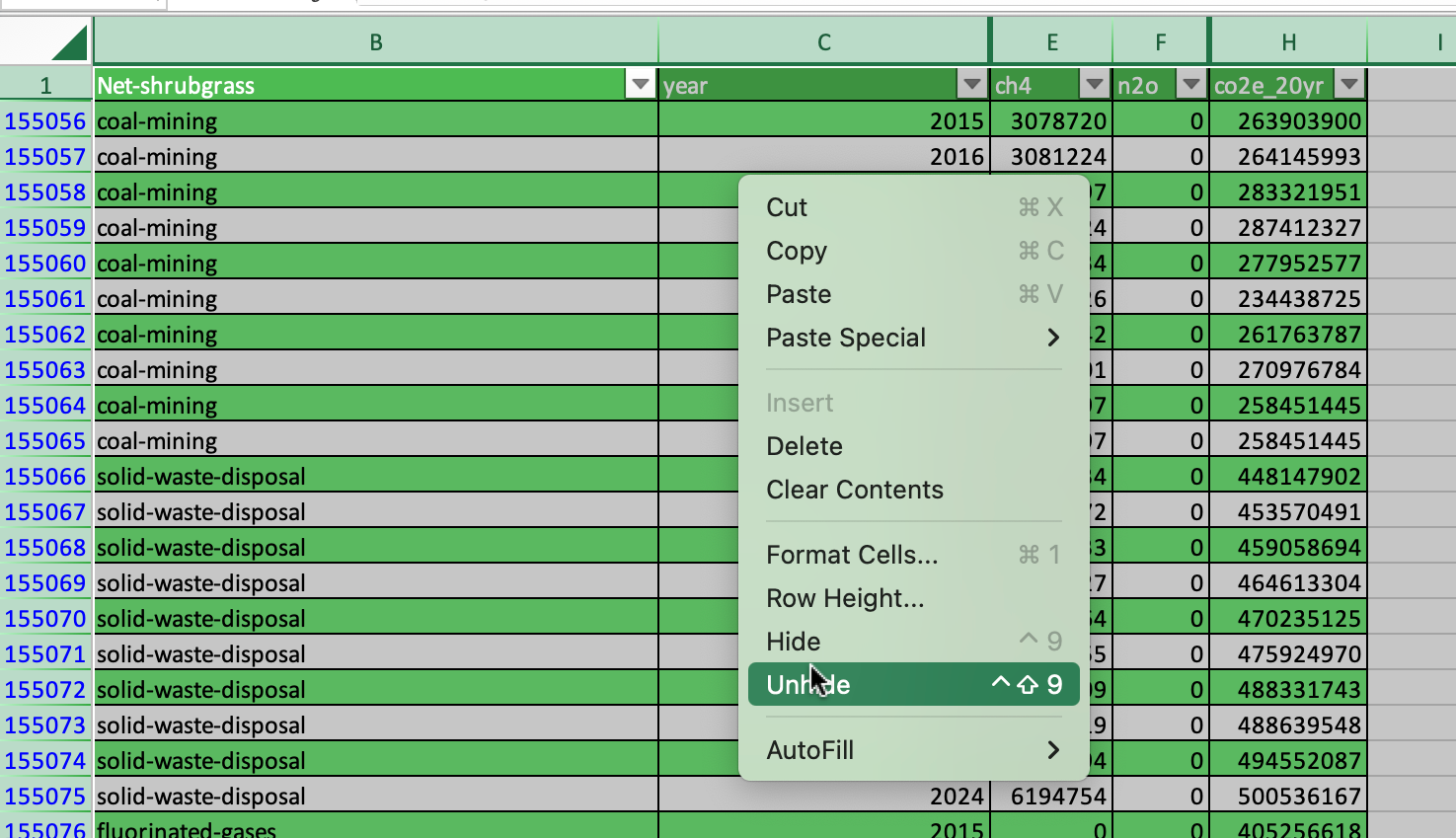
Task: Click cell with value 283321951
Action: (x=1288, y=192)
